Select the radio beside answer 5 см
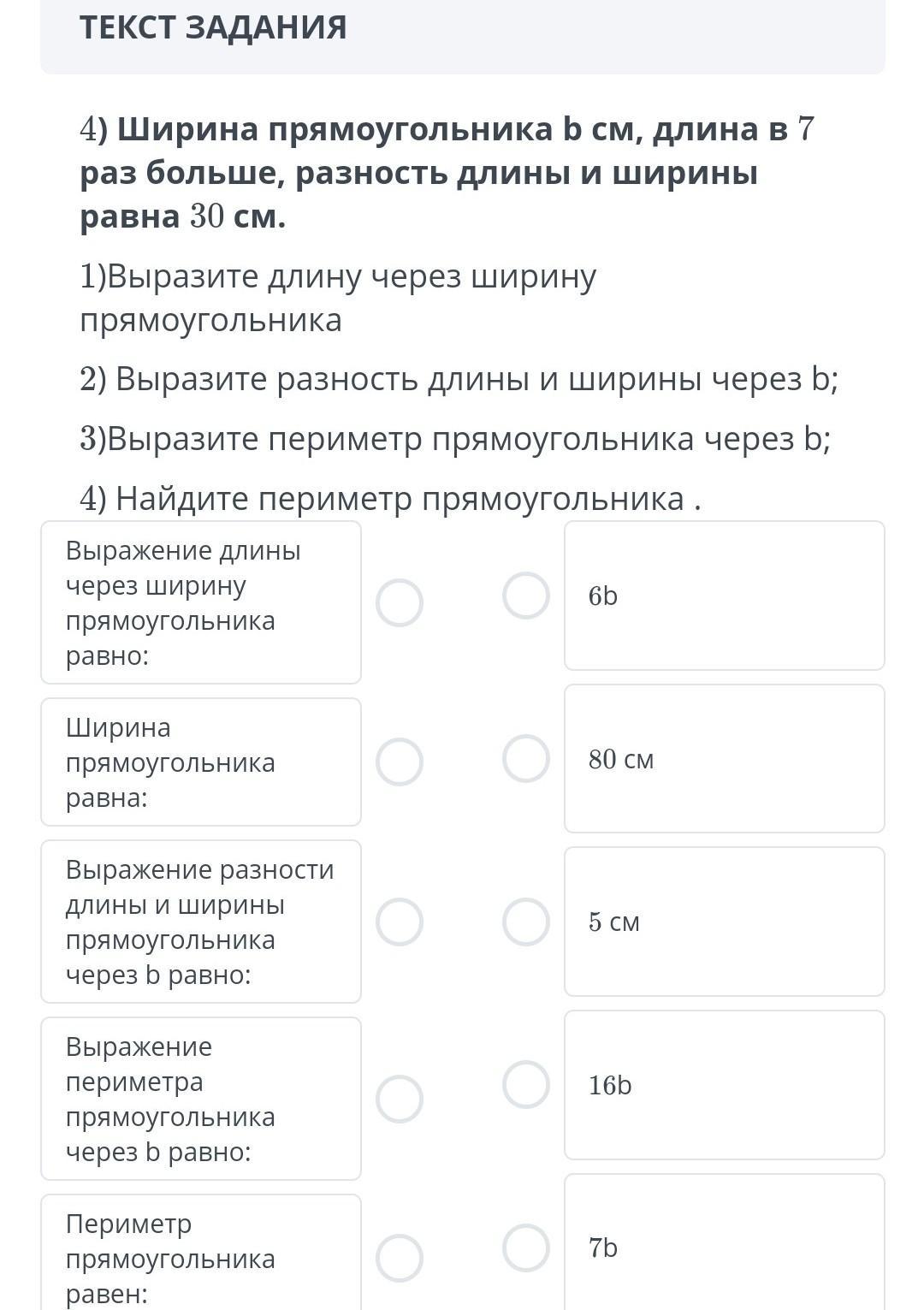 525,922
